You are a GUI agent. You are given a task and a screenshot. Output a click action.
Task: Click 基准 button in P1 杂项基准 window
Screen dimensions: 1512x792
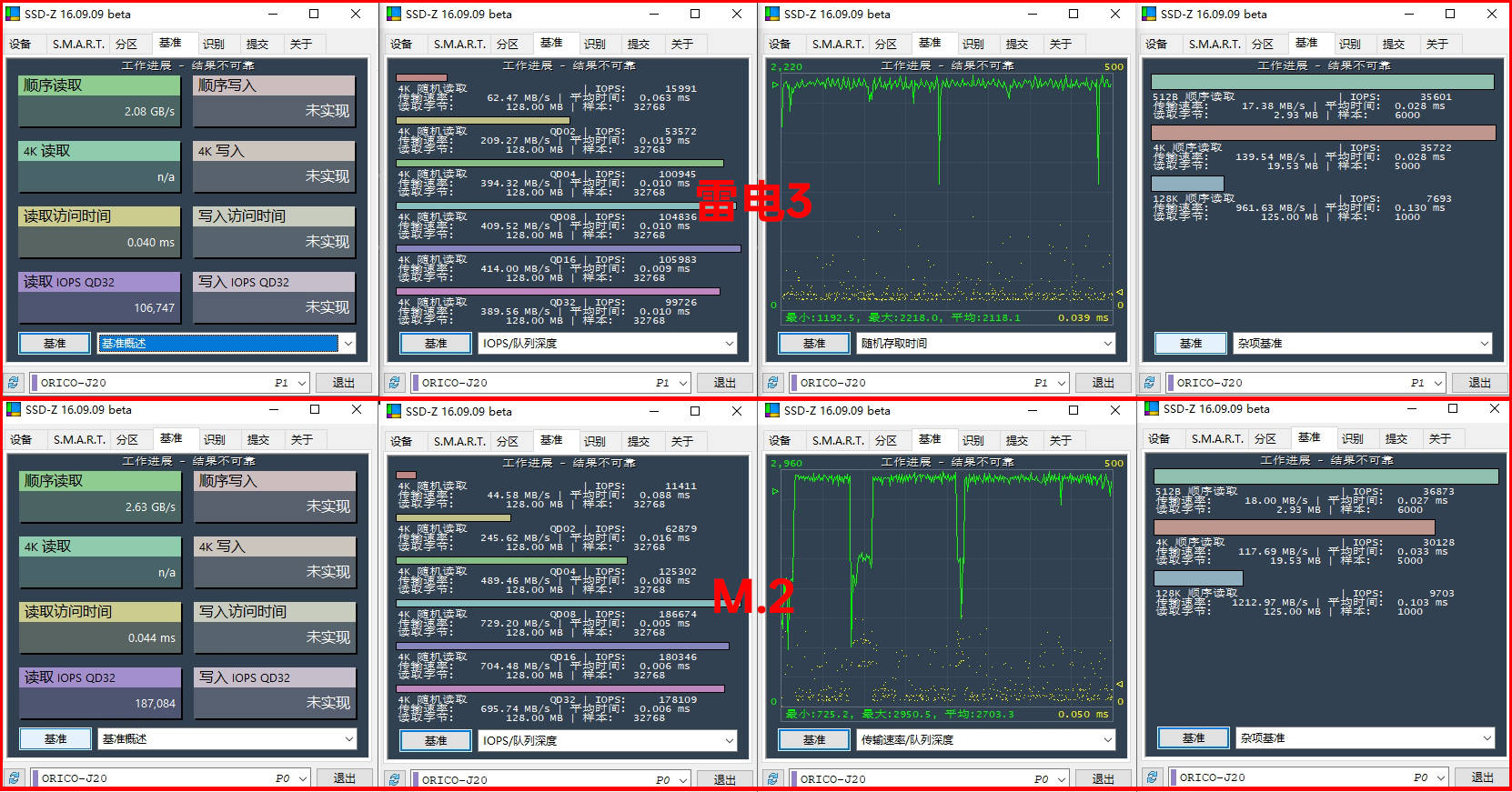[1191, 343]
